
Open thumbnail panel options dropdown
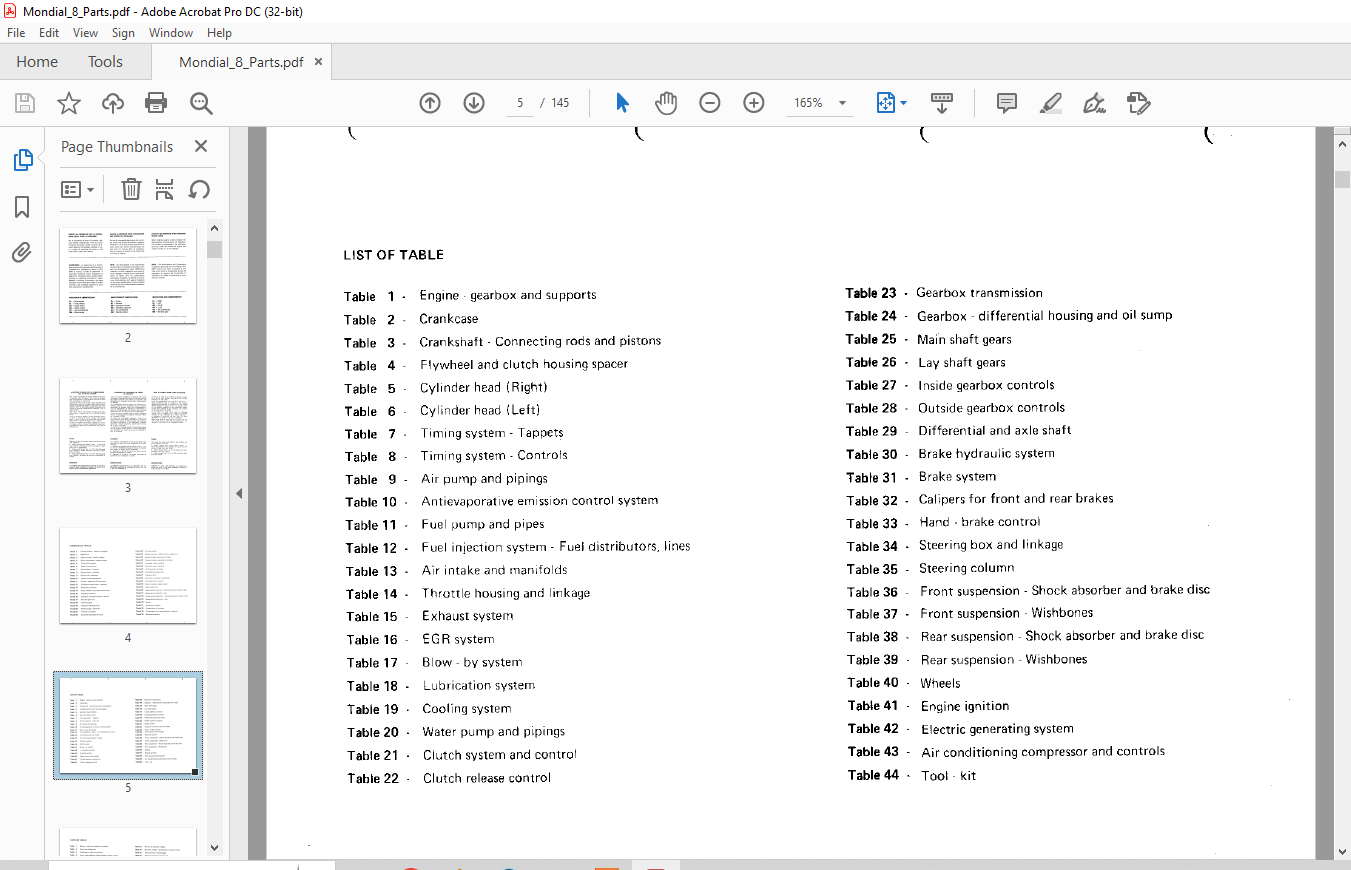(x=78, y=190)
